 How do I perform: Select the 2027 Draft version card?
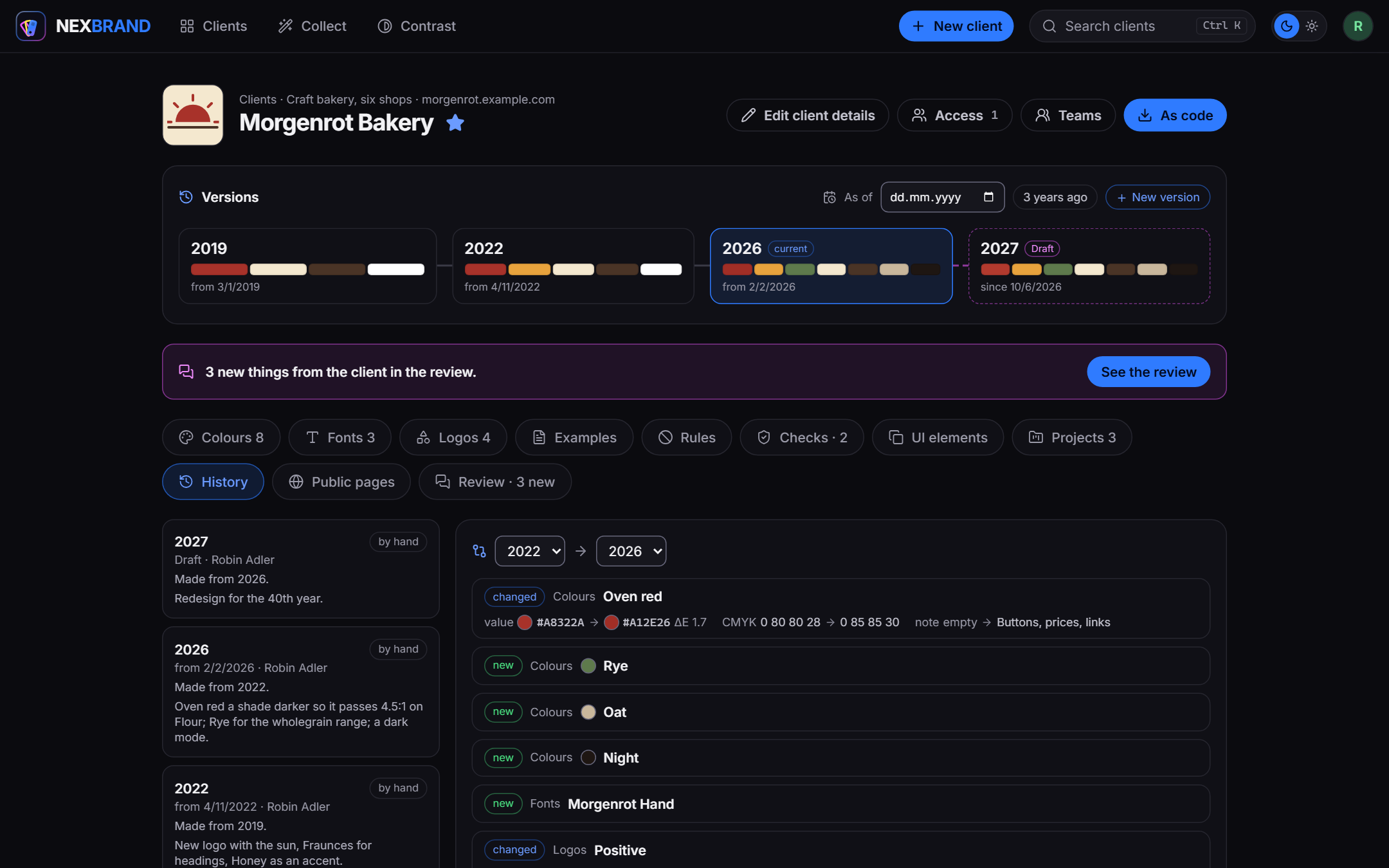pos(1089,266)
